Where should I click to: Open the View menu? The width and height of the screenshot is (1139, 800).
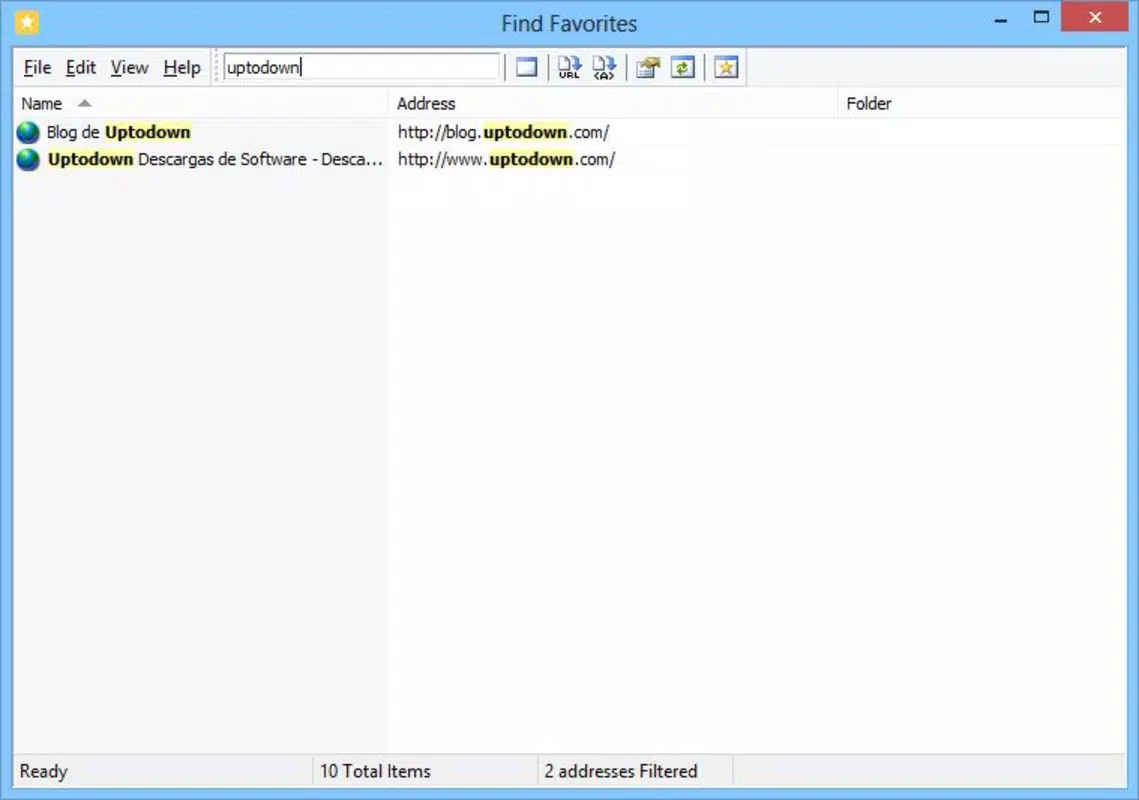[x=129, y=68]
